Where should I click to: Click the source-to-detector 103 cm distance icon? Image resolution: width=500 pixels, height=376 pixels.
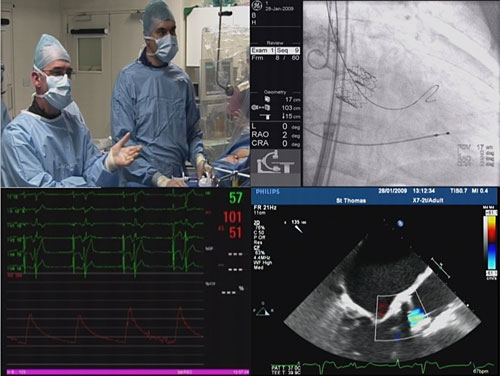coord(261,108)
